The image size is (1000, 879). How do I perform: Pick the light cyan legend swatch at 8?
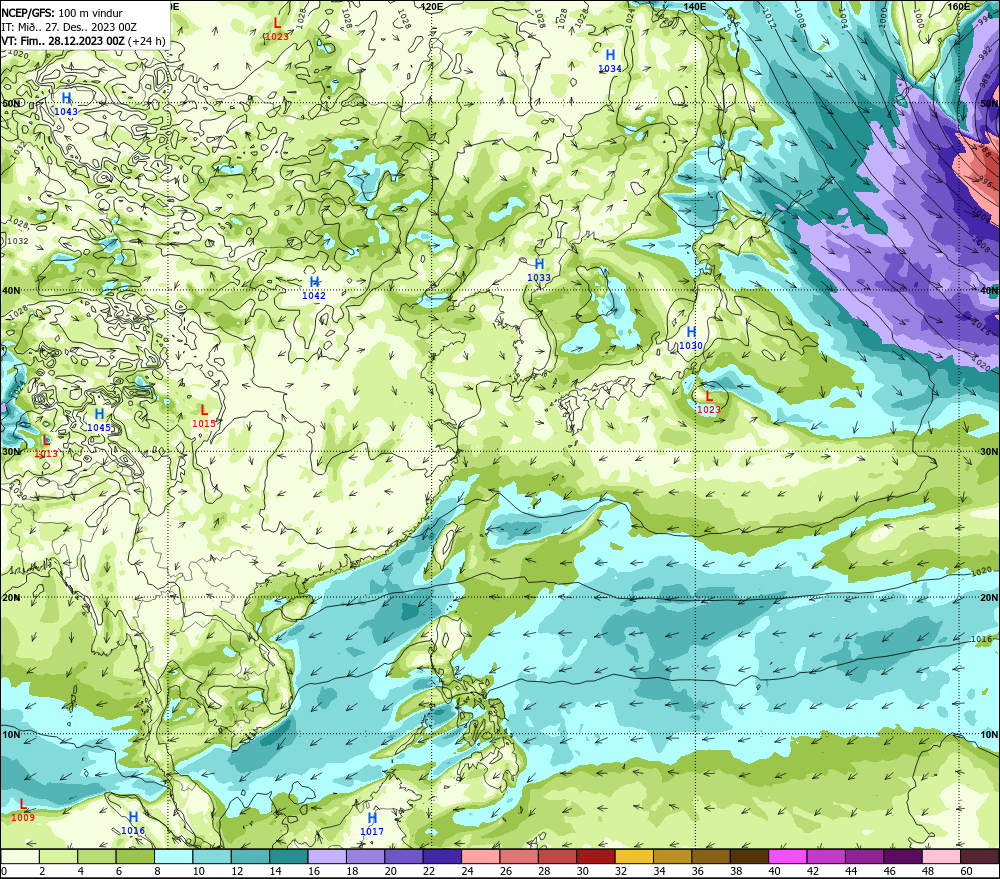173,856
